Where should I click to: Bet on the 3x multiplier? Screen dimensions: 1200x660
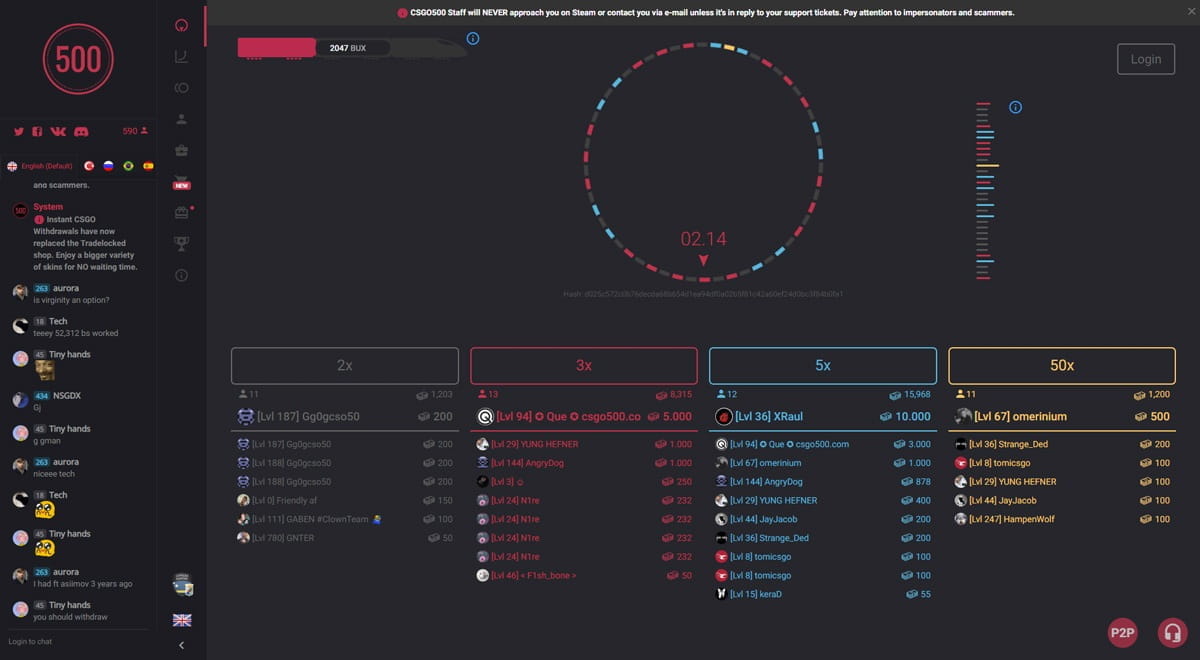[584, 366]
